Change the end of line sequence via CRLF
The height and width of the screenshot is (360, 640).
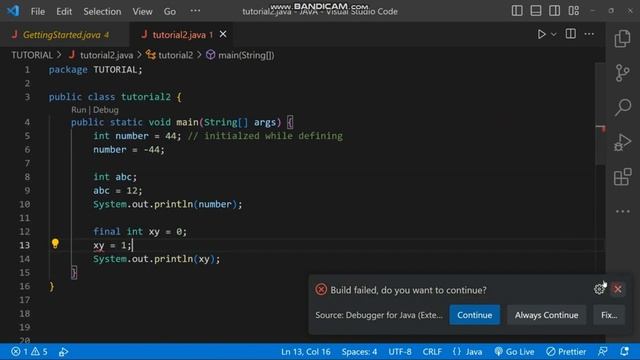(432, 351)
